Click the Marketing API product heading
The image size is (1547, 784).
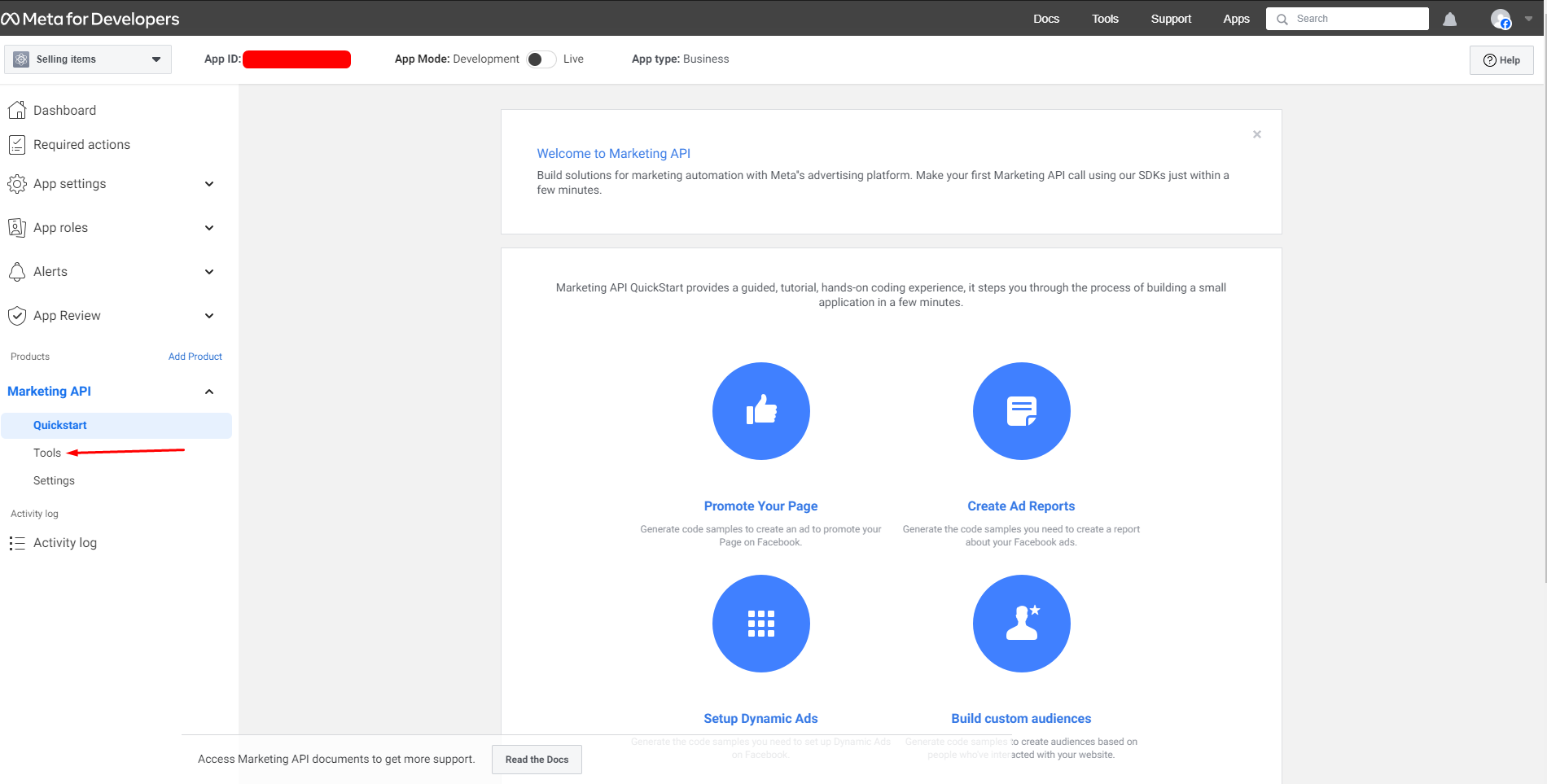[x=49, y=392]
